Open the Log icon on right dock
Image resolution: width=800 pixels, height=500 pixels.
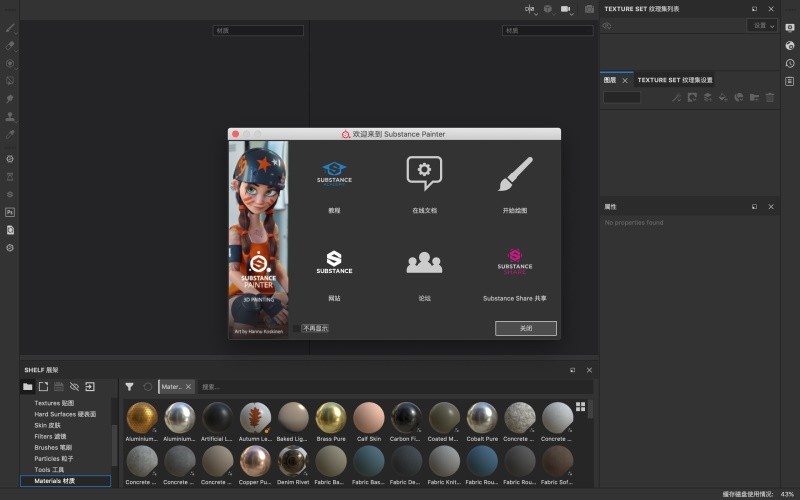[790, 81]
